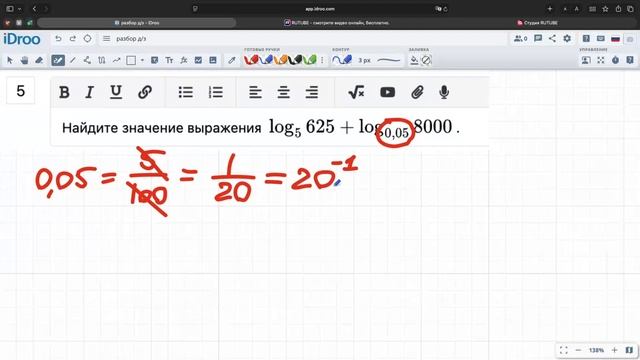640x360 pixels.
Task: Set fill to none
Action: coord(426,60)
